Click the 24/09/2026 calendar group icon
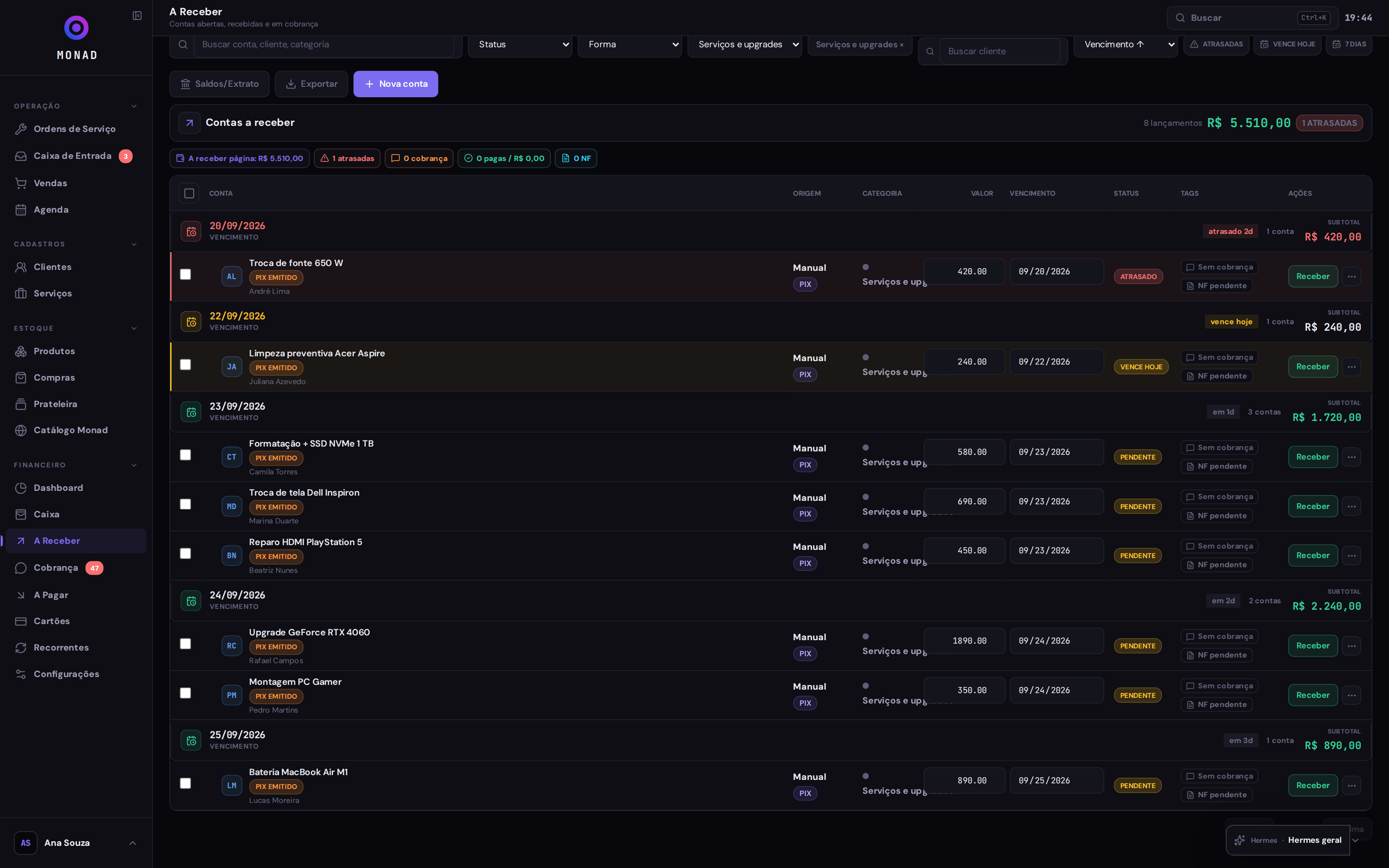Image resolution: width=1389 pixels, height=868 pixels. point(191,601)
